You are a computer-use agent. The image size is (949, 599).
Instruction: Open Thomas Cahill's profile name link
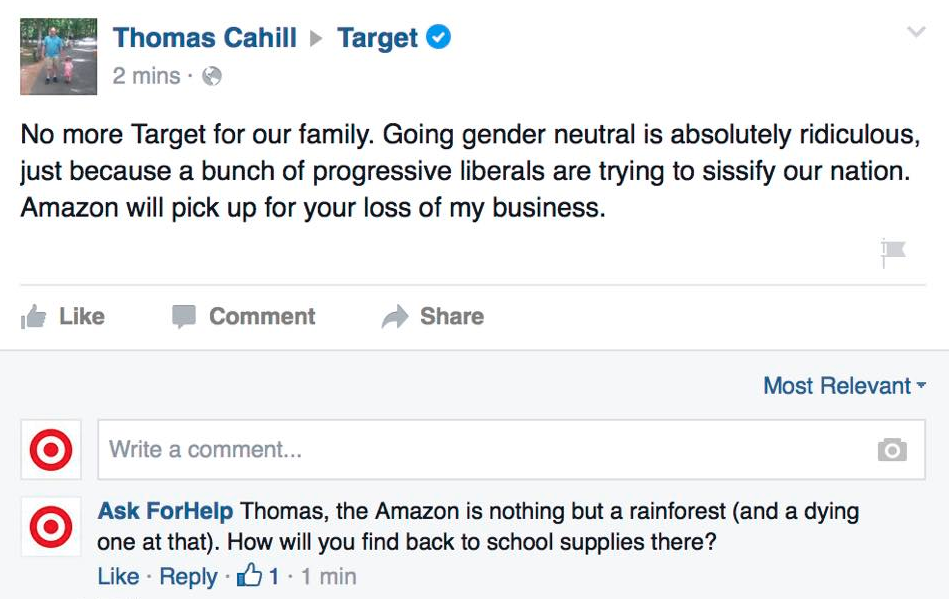(x=205, y=38)
